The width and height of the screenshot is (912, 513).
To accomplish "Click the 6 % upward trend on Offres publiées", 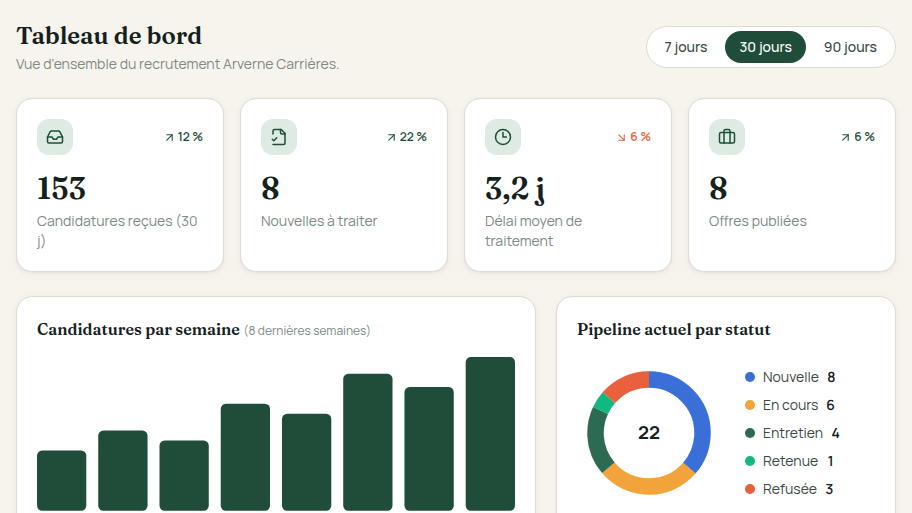I will 857,137.
